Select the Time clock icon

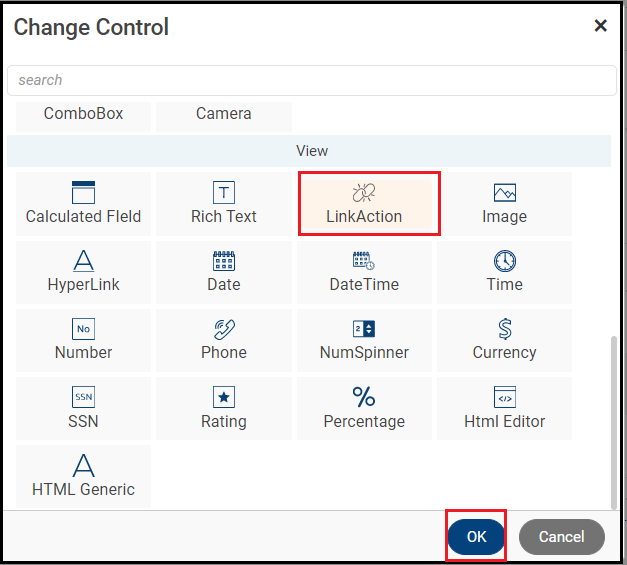tap(504, 261)
